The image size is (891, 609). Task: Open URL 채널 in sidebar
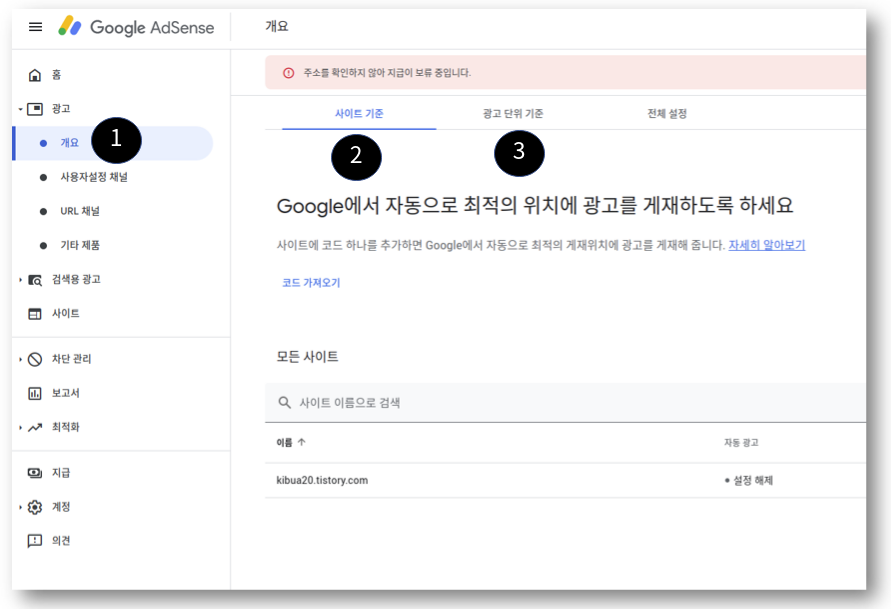click(x=80, y=211)
